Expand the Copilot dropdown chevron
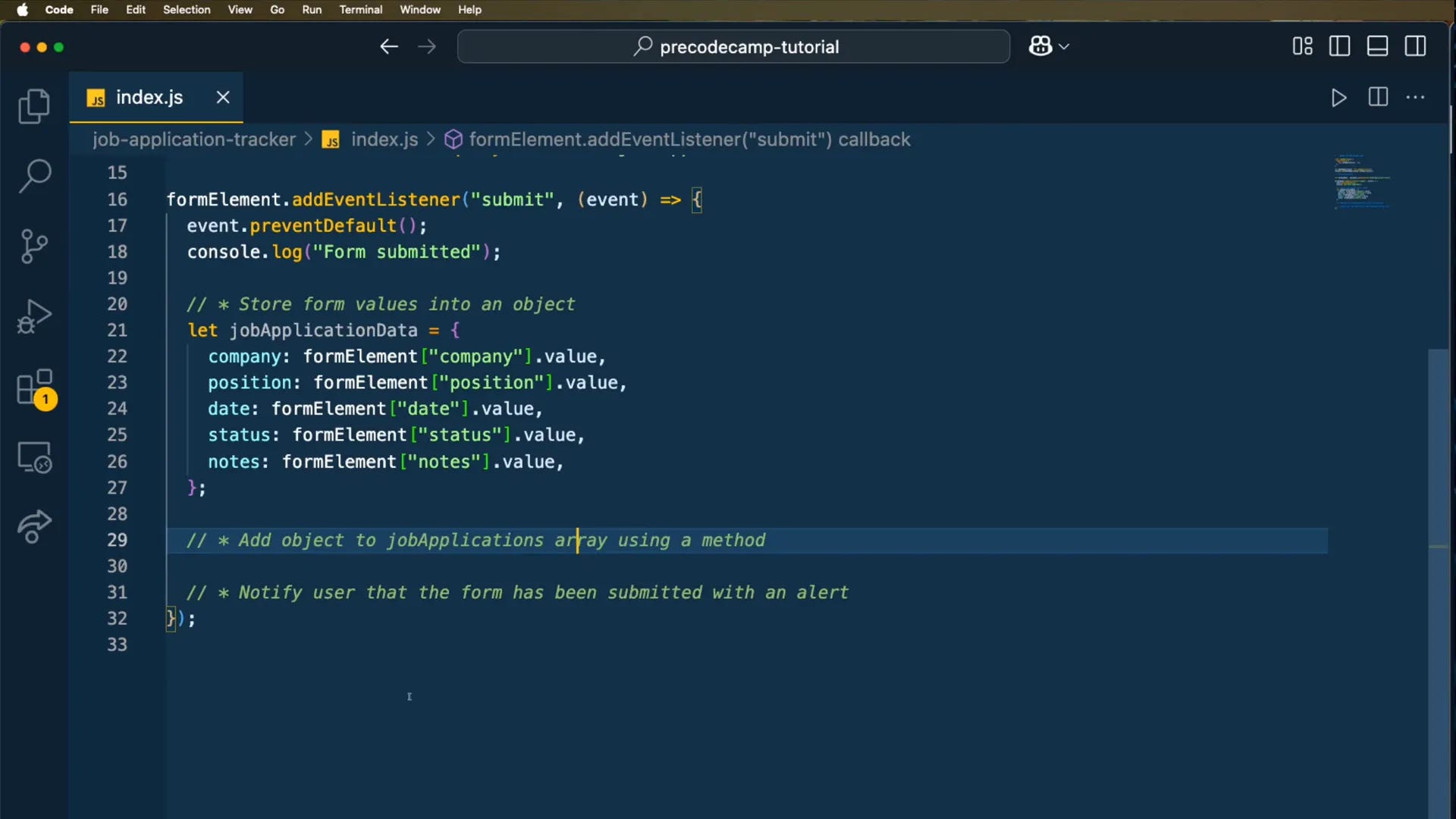1456x819 pixels. point(1064,47)
